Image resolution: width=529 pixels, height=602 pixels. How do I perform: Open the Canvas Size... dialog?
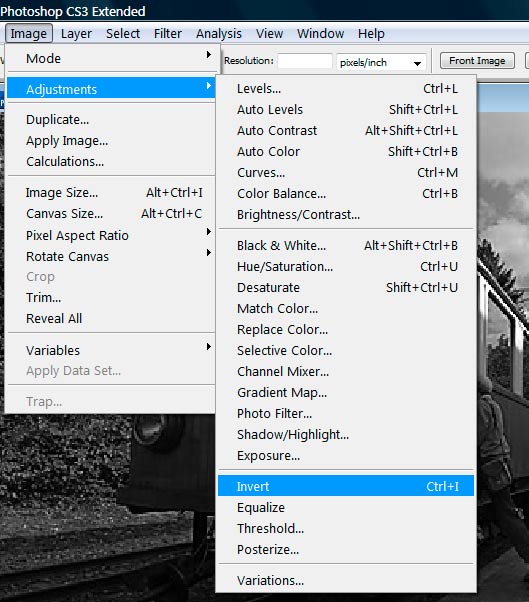(111, 213)
